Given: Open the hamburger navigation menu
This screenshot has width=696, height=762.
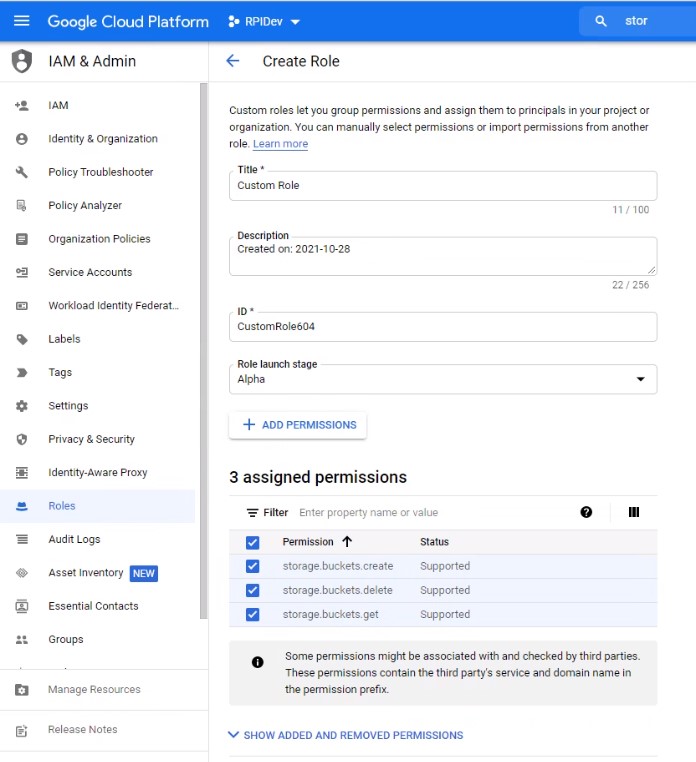Looking at the screenshot, I should (x=22, y=21).
